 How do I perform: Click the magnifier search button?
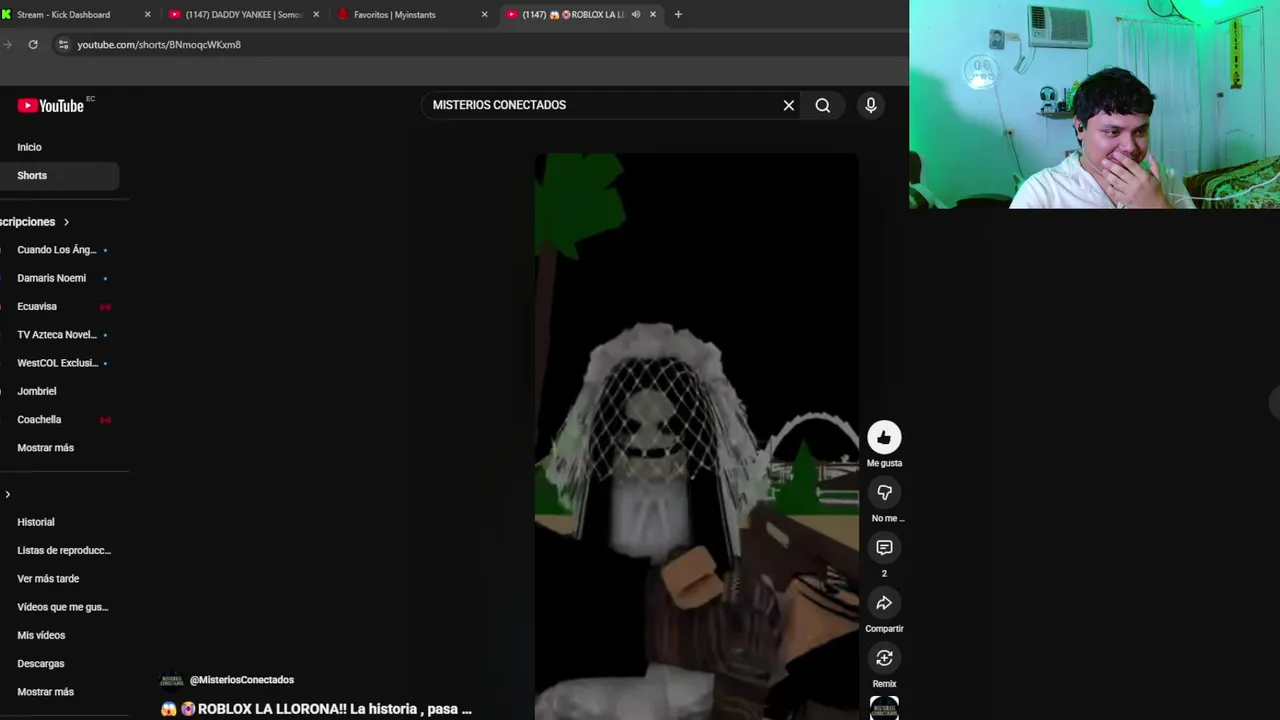pyautogui.click(x=822, y=105)
